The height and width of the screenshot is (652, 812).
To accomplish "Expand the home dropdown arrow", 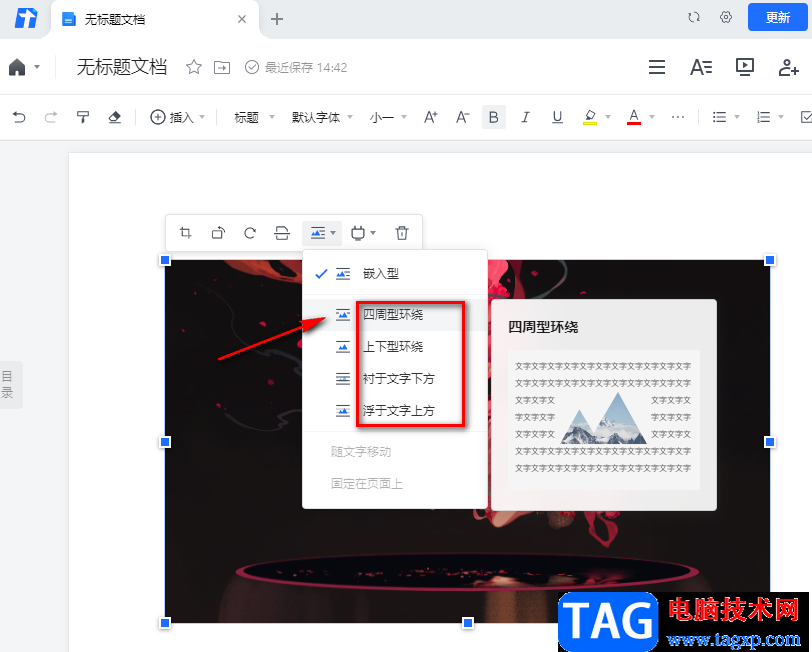I will [37, 67].
